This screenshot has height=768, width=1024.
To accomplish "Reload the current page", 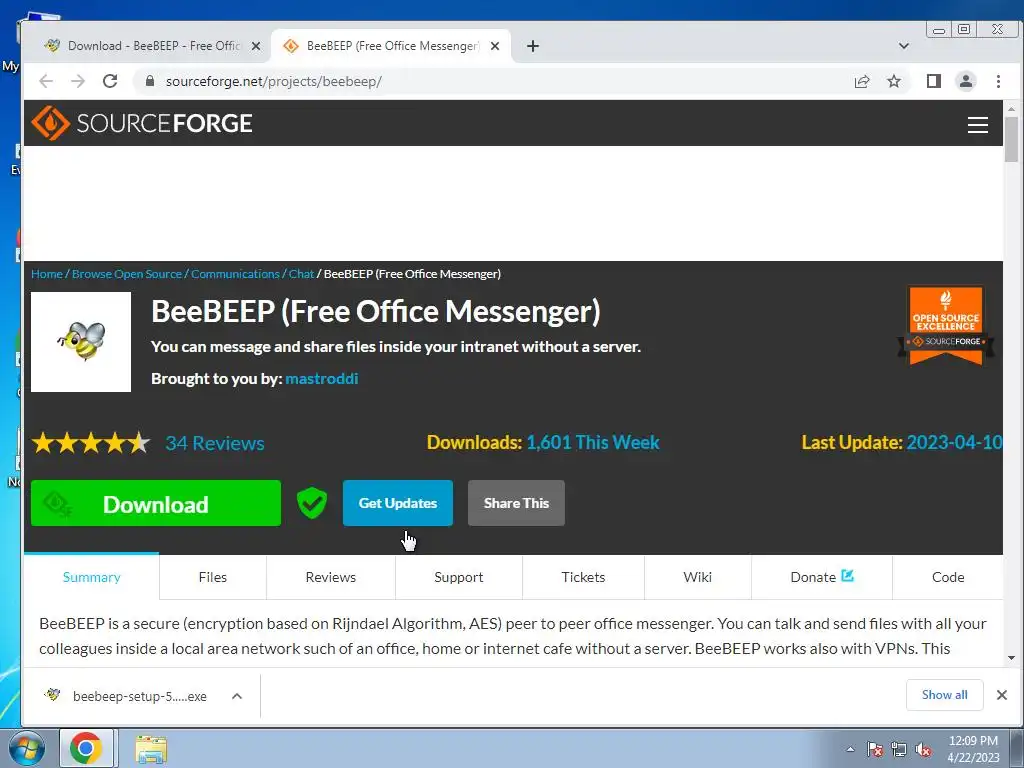I will point(110,81).
